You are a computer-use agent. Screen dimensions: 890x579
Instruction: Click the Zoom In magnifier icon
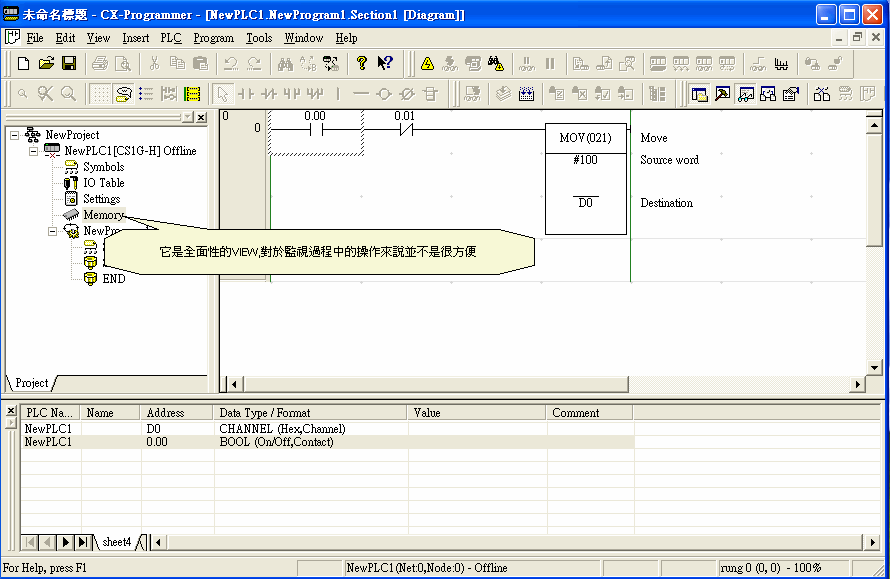pyautogui.click(x=68, y=94)
